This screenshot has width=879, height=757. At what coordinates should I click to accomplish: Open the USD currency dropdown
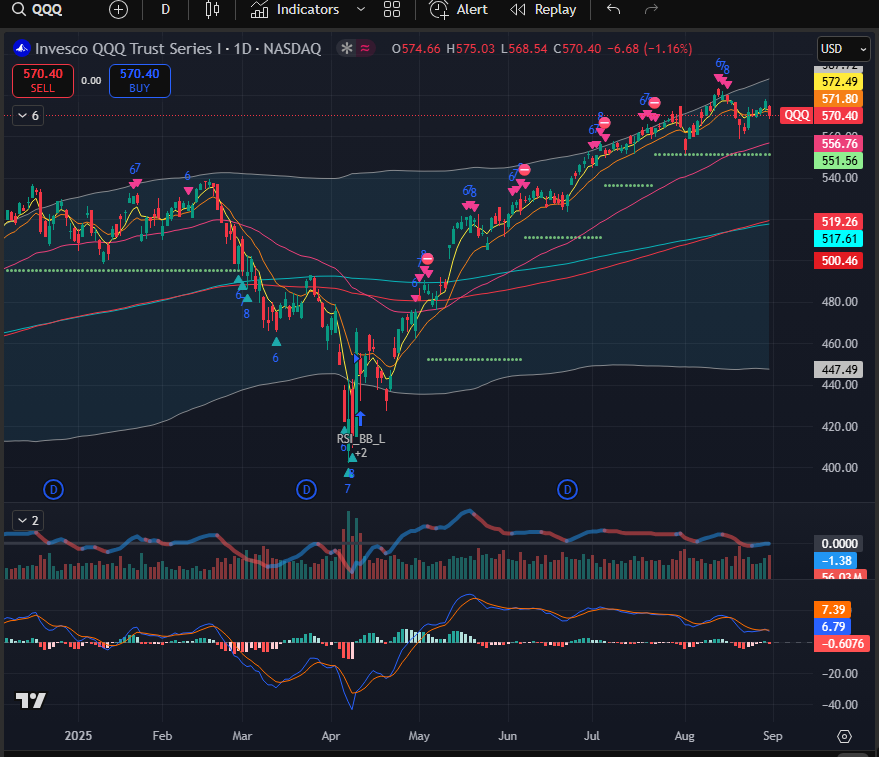tap(843, 48)
